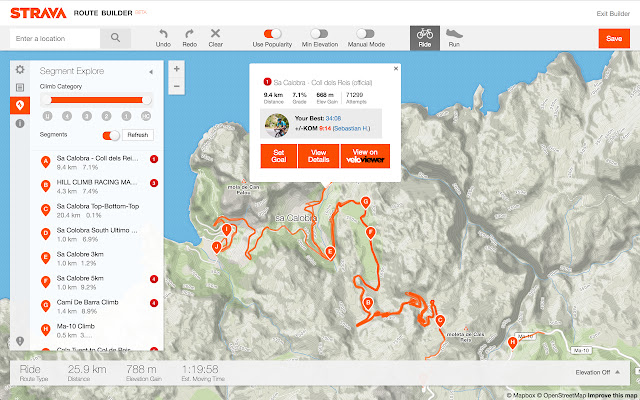Select the uncategorized climb circle
Viewport: 640px width, 400px height.
click(47, 116)
